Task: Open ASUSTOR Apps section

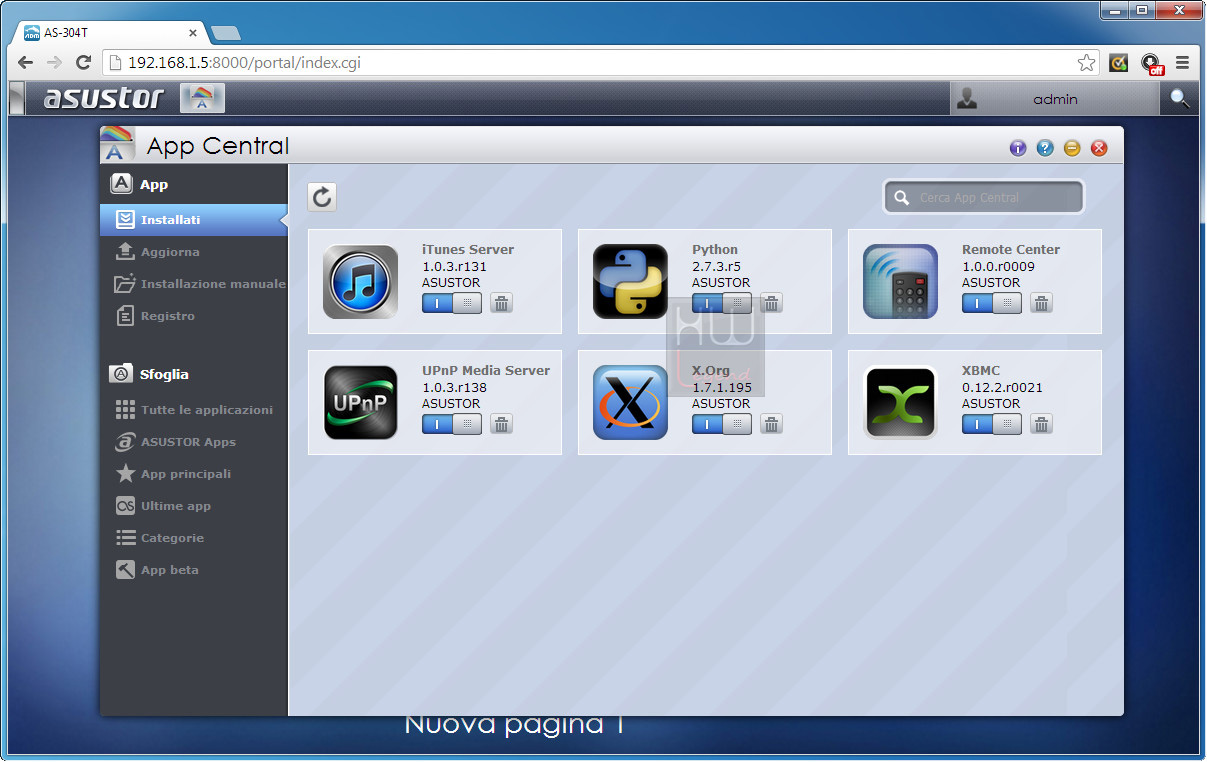Action: click(194, 442)
